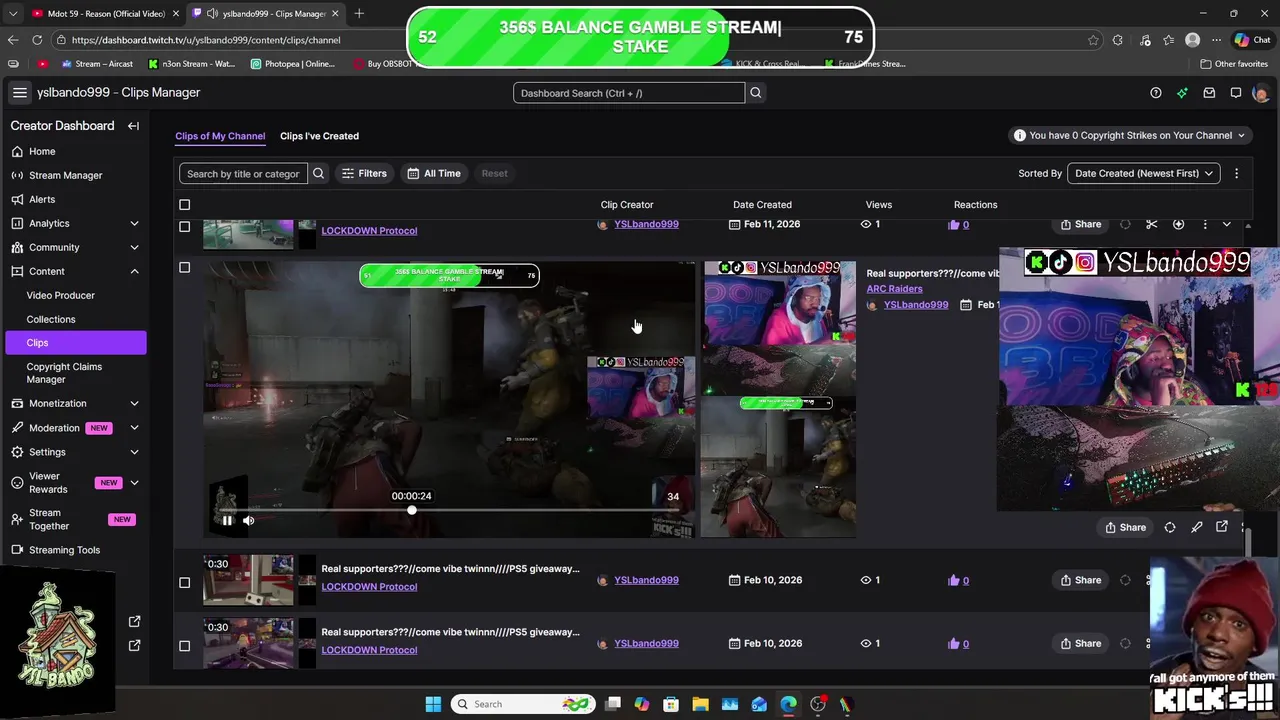This screenshot has height=720, width=1280.
Task: Open the All Time date range selector
Action: (434, 173)
